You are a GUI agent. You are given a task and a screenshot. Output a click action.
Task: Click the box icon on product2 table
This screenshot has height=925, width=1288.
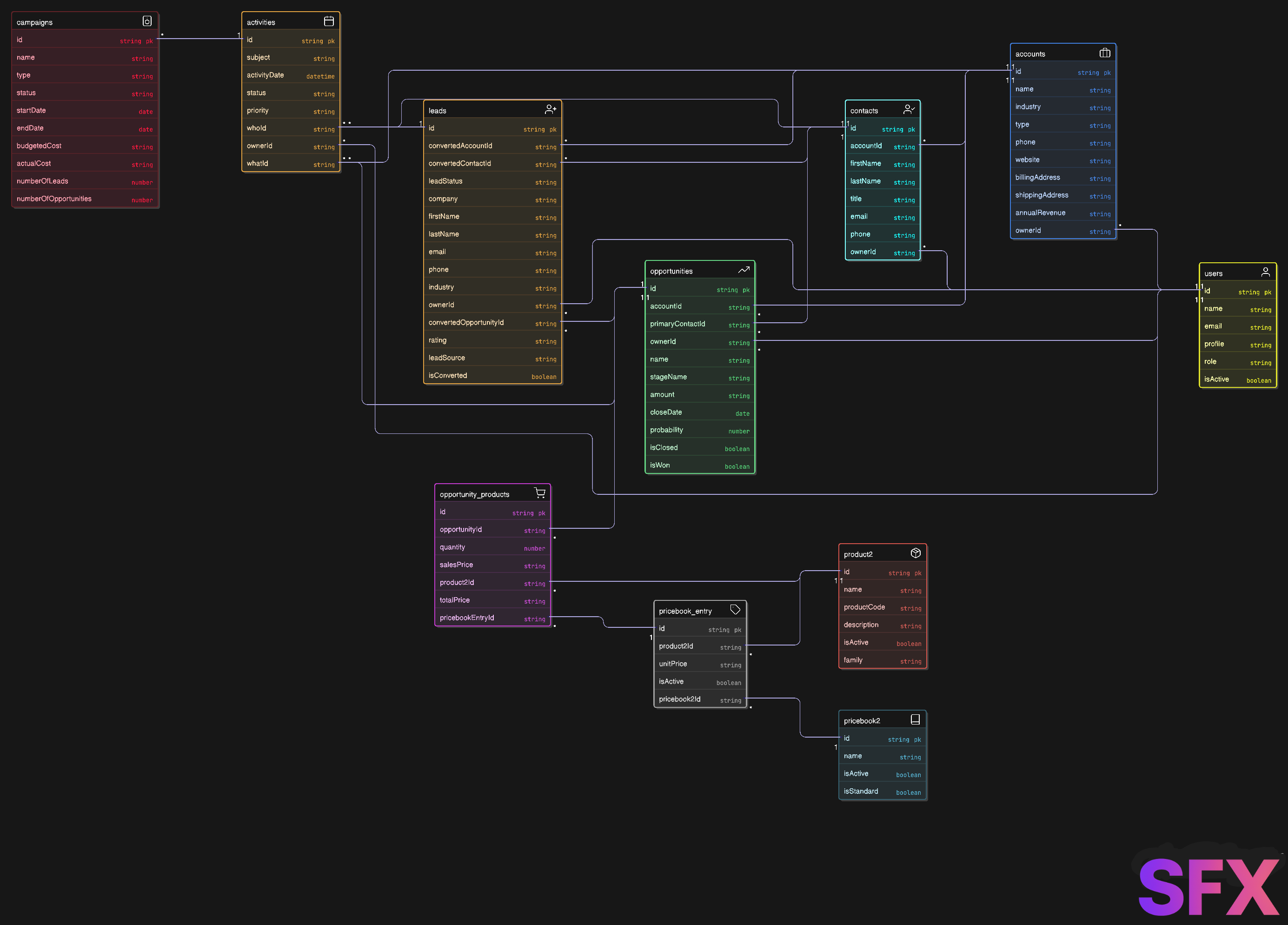click(x=916, y=553)
